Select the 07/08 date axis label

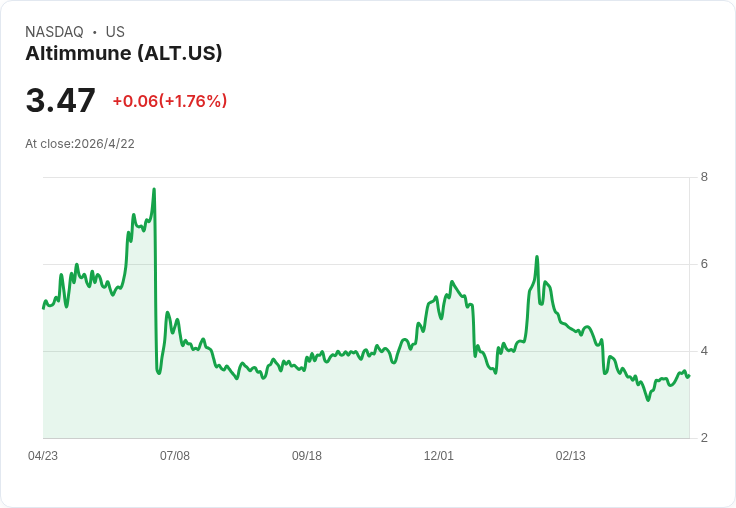coord(175,456)
